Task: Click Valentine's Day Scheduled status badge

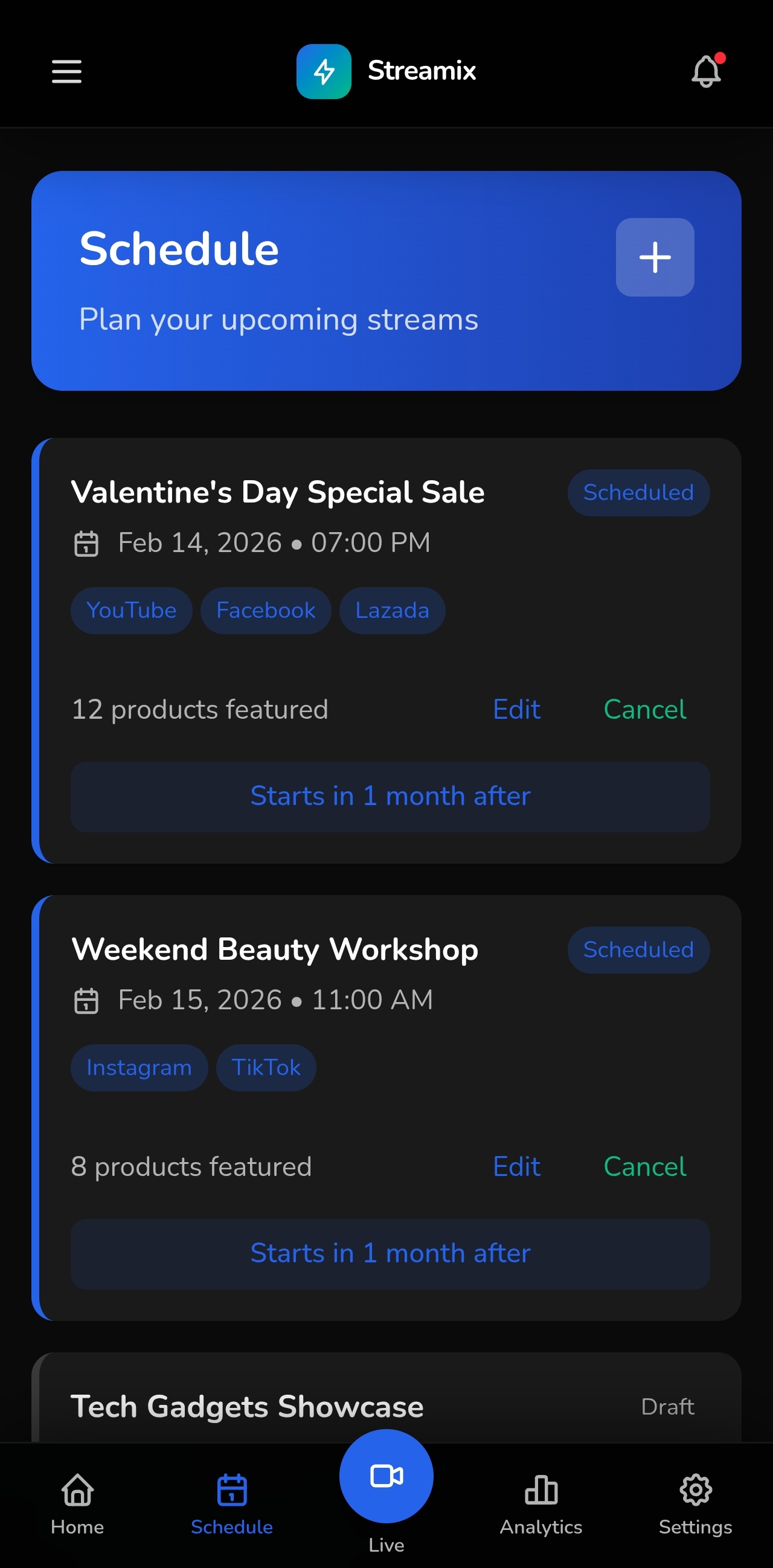Action: [x=638, y=492]
